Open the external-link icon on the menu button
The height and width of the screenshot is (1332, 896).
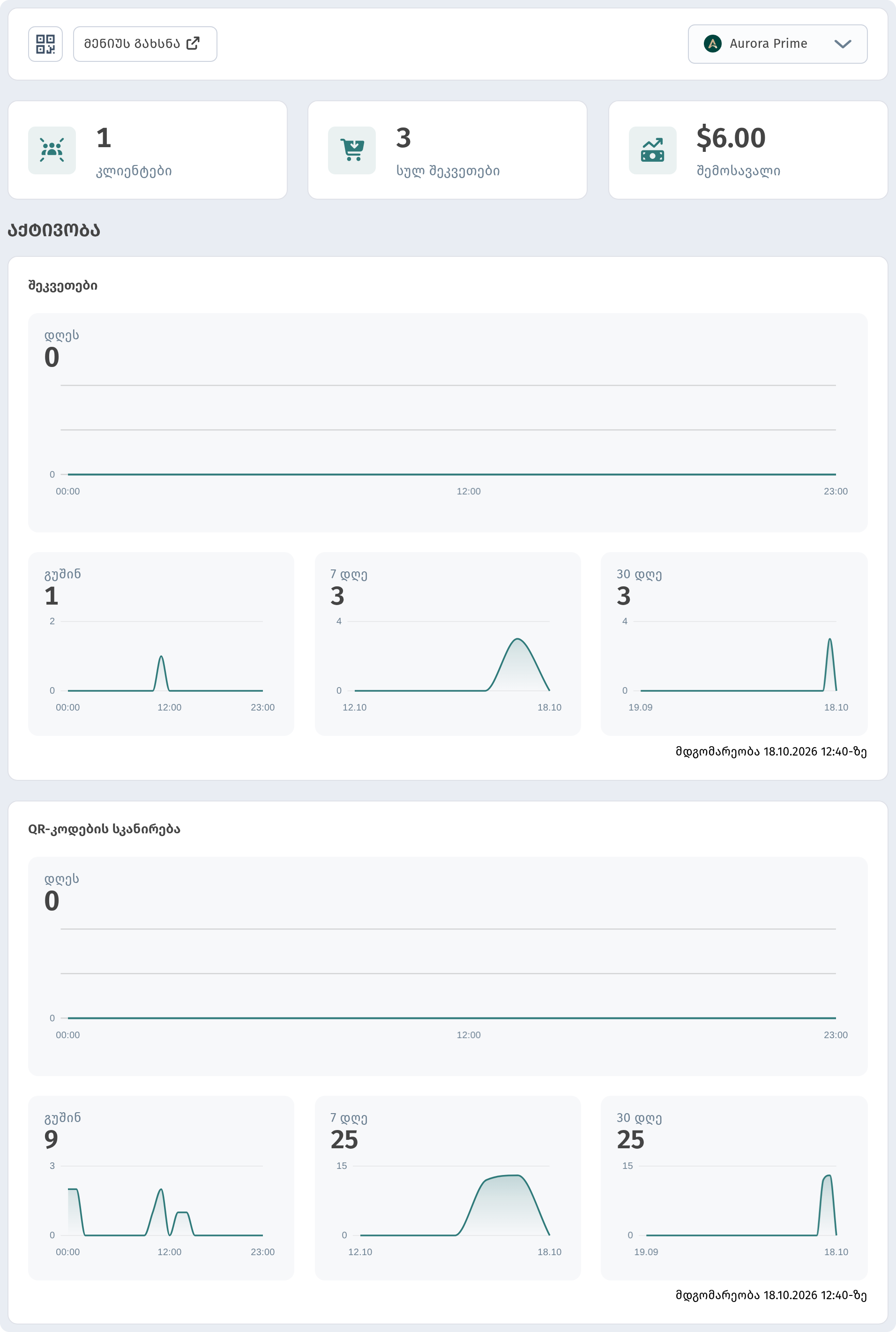193,44
